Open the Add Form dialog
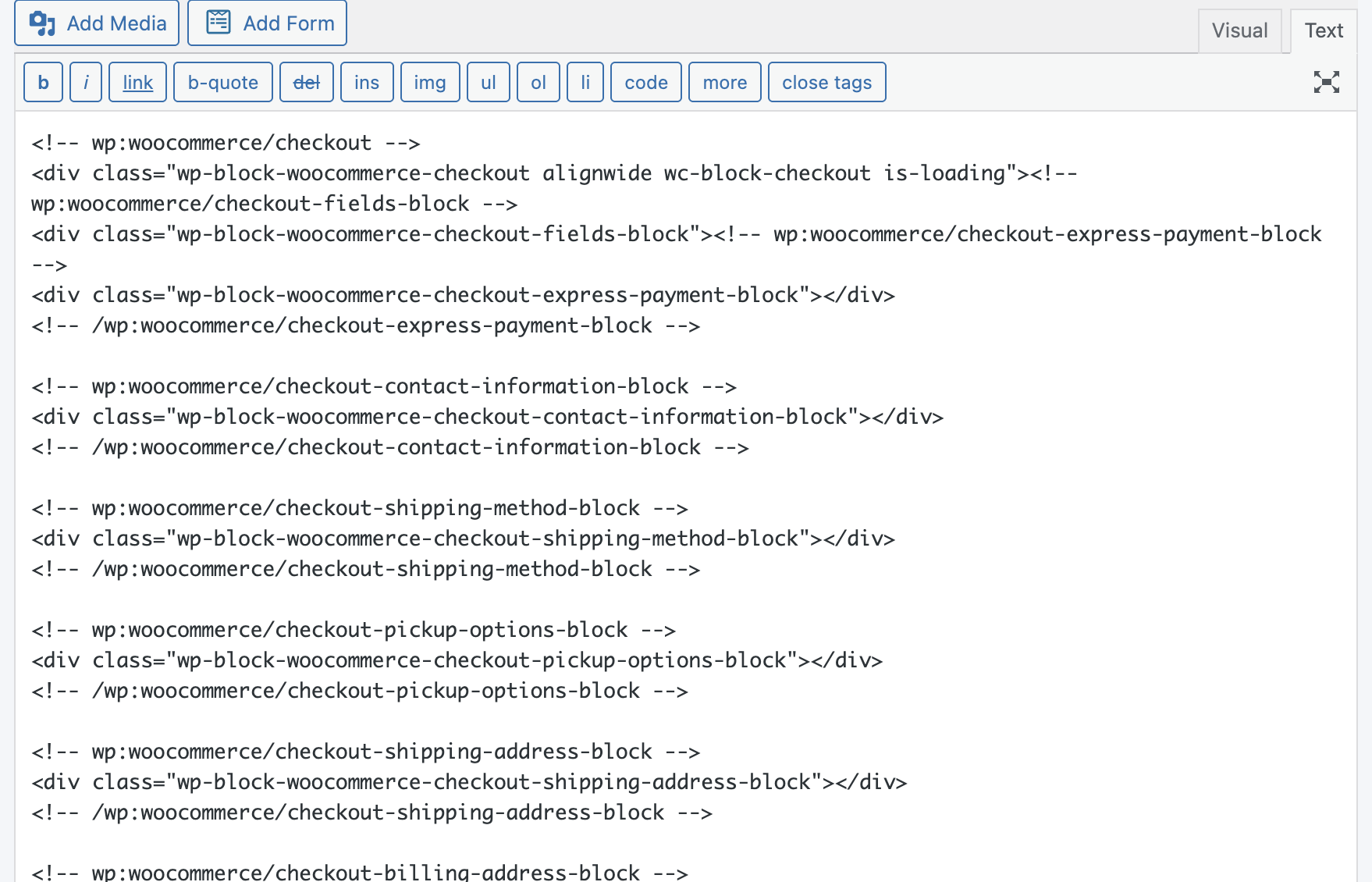Screen dimensions: 1372x882 click(267, 23)
